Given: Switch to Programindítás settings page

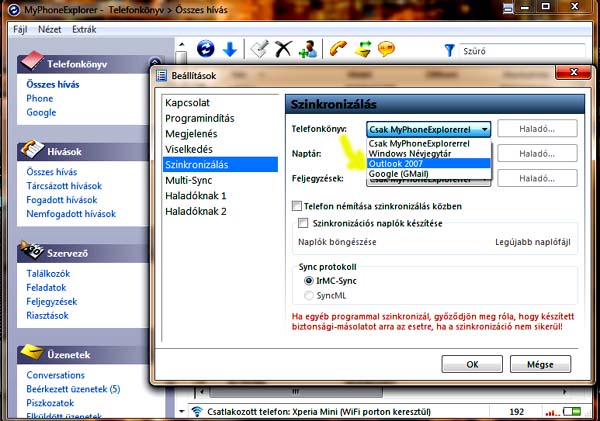Looking at the screenshot, I should click(x=220, y=118).
